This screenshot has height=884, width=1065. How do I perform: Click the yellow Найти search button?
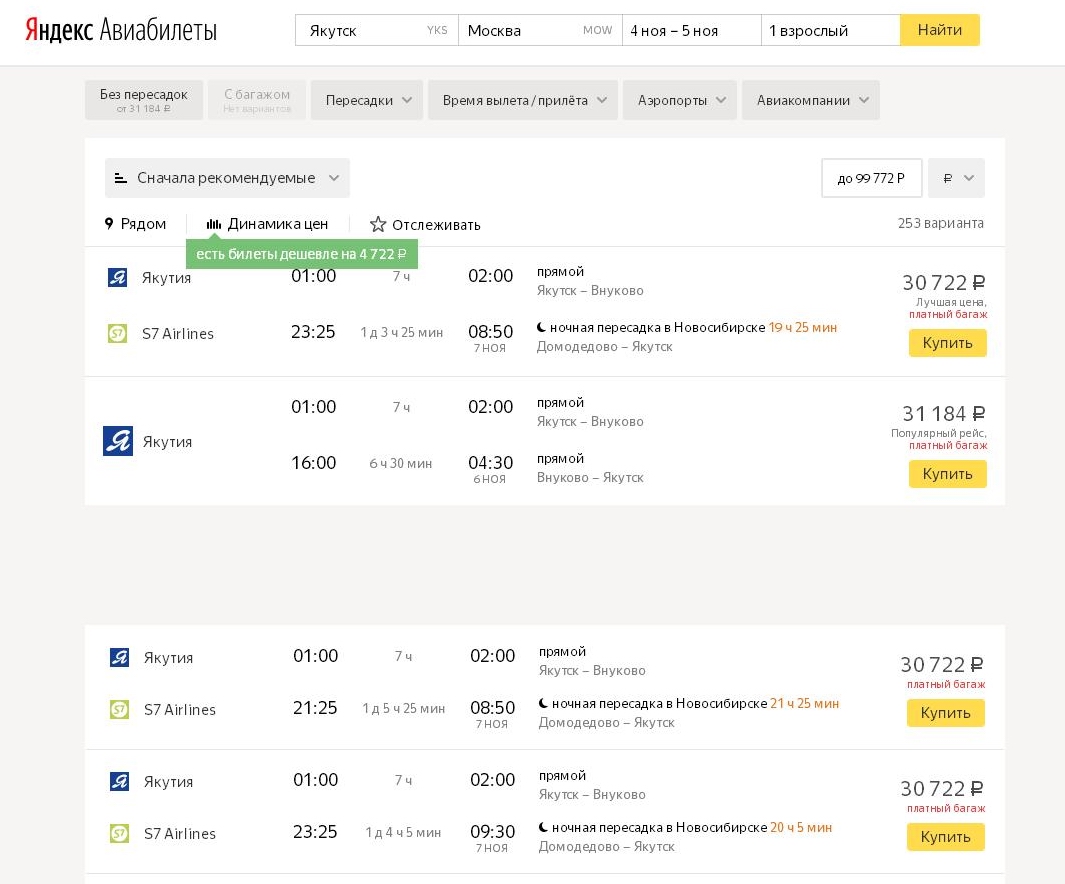pyautogui.click(x=940, y=30)
